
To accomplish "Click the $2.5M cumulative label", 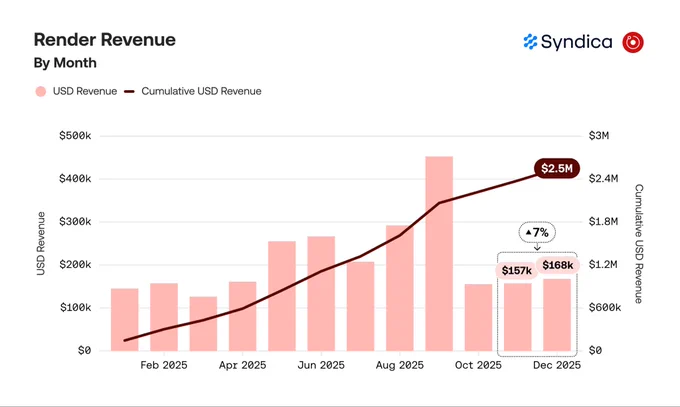I will [557, 168].
